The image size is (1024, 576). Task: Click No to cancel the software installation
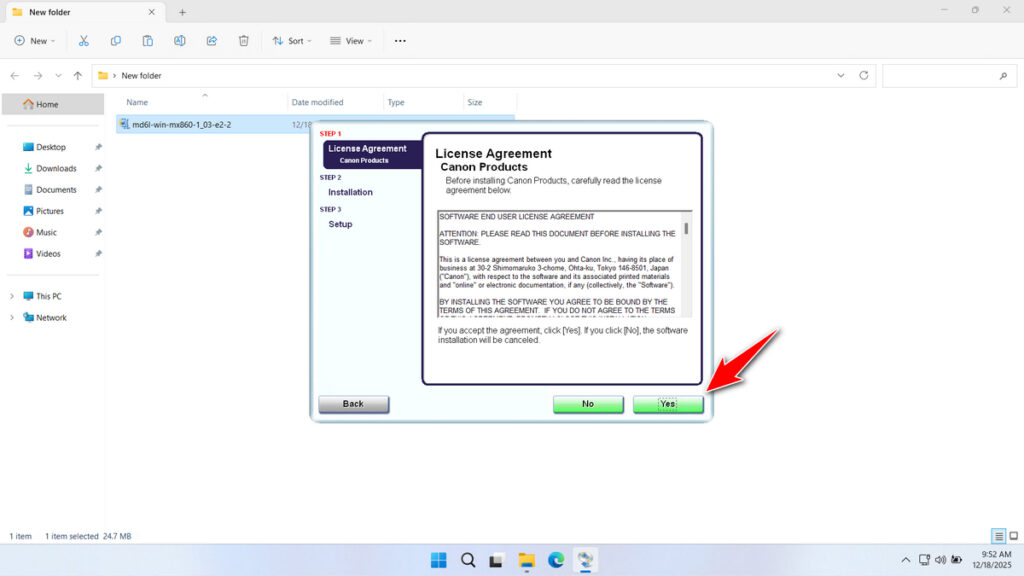tap(588, 404)
